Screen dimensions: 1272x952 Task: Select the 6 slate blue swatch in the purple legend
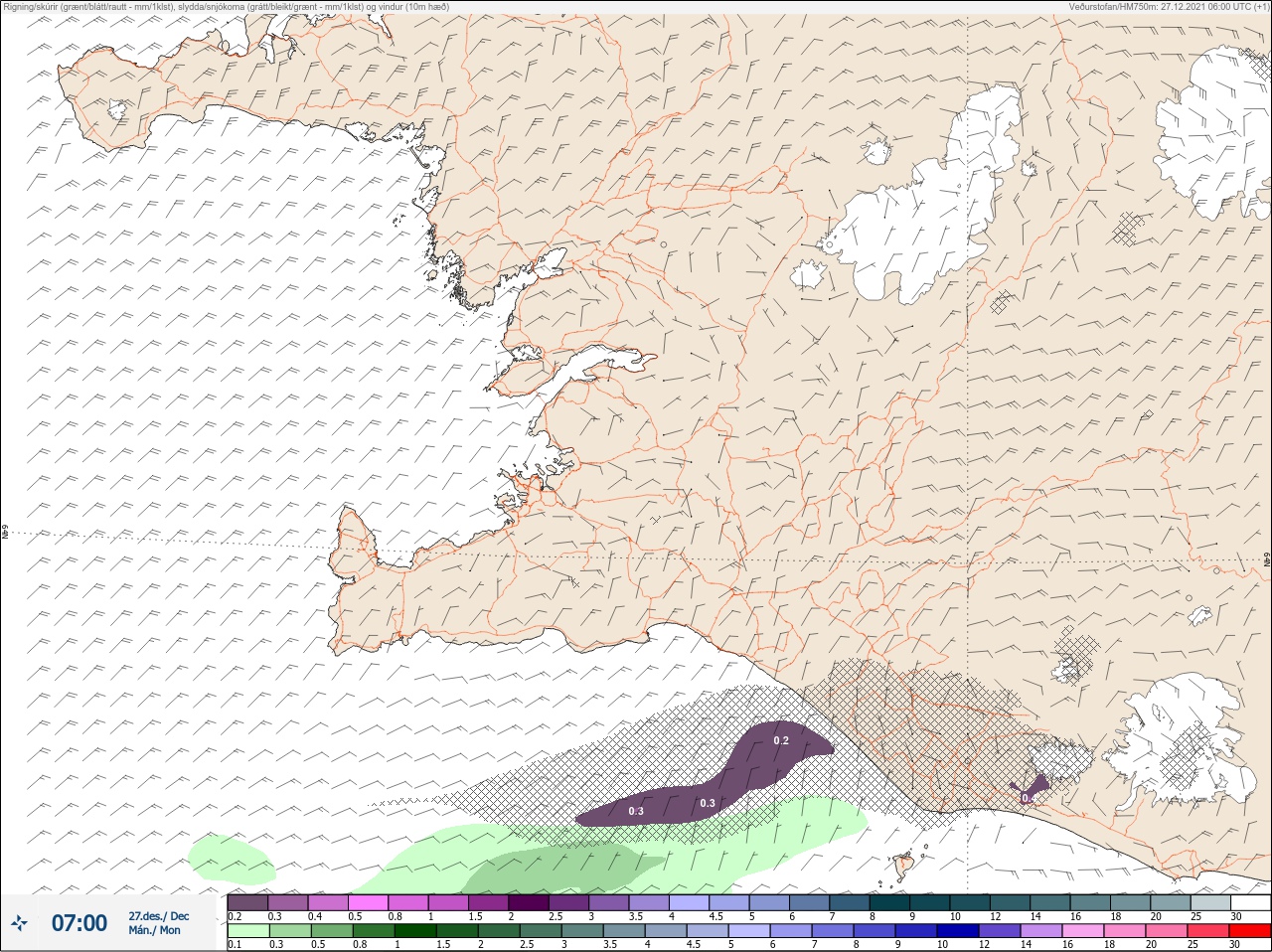click(809, 902)
